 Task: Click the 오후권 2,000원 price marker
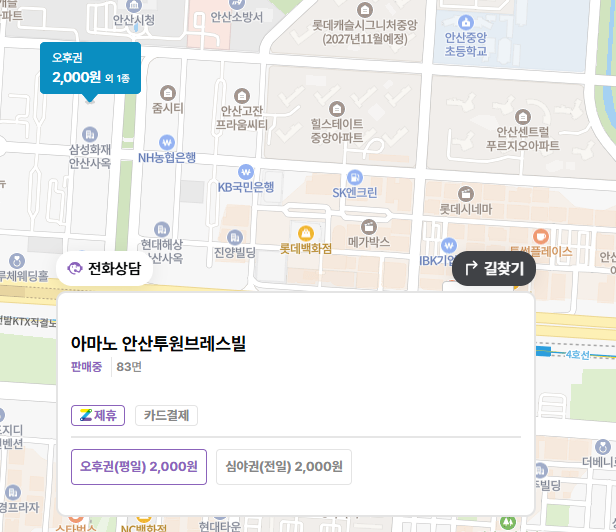(x=90, y=68)
